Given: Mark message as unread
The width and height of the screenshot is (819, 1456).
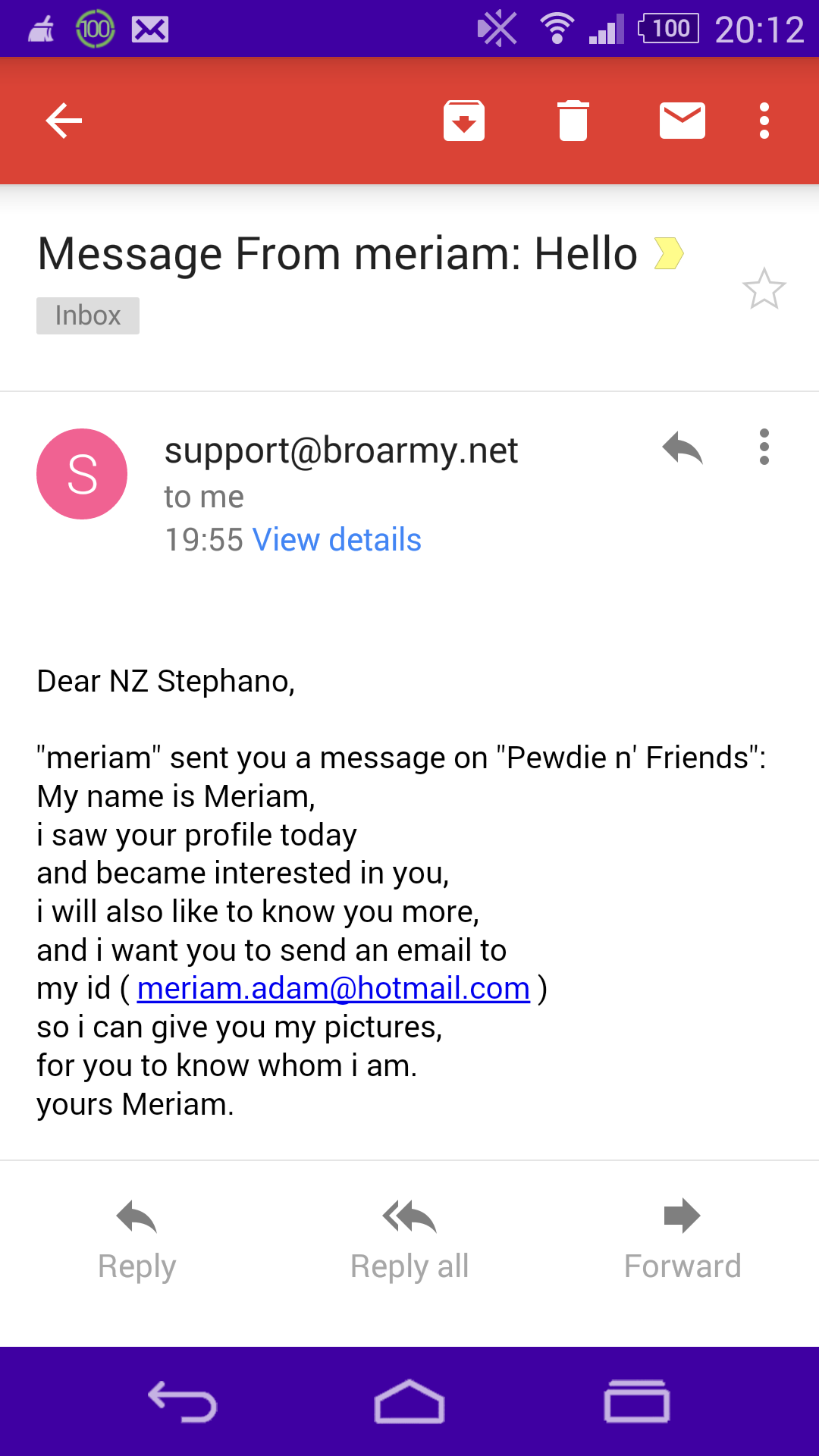Looking at the screenshot, I should (x=682, y=121).
